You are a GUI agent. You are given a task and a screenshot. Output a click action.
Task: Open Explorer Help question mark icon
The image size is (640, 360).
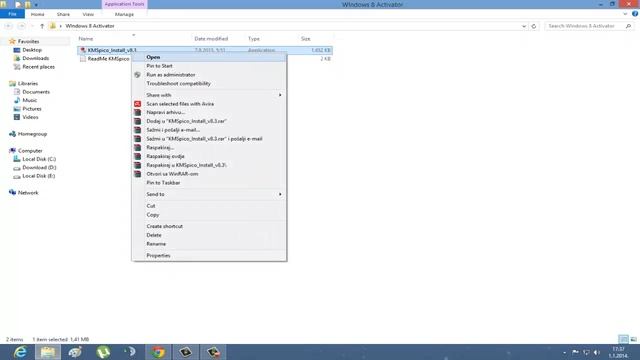click(x=635, y=14)
